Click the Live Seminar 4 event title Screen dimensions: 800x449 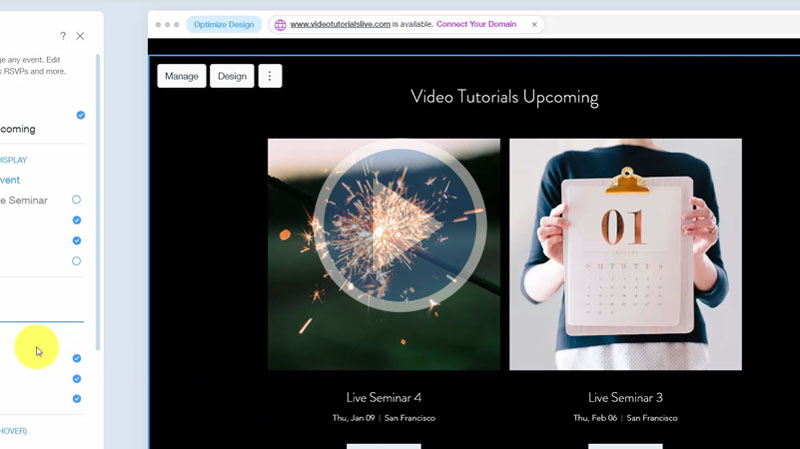point(384,397)
